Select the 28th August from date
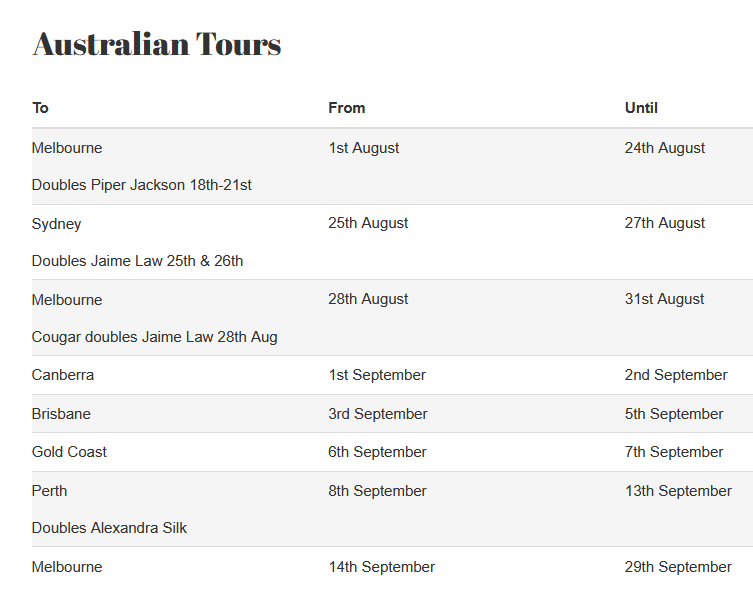 tap(368, 299)
